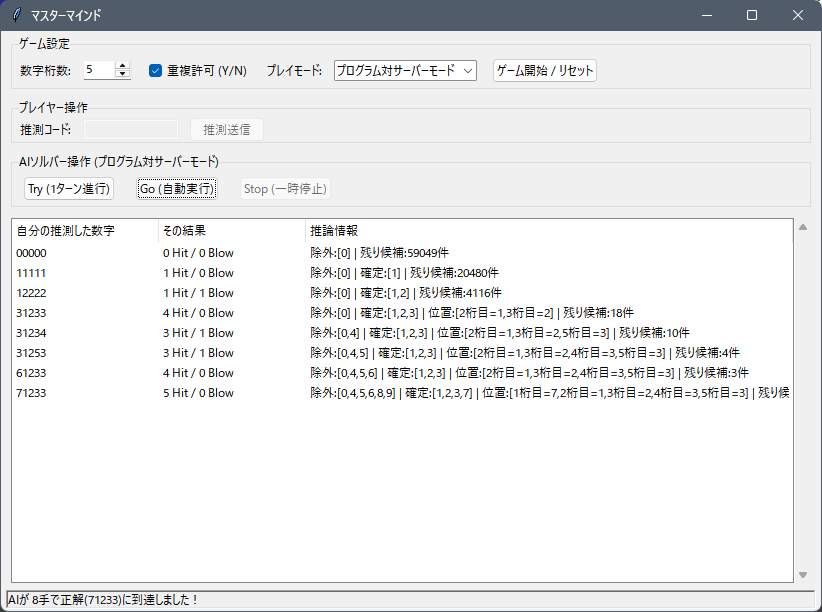Click status bar message AIが 8手で正解
Screen dimensions: 822x612
(x=103, y=599)
